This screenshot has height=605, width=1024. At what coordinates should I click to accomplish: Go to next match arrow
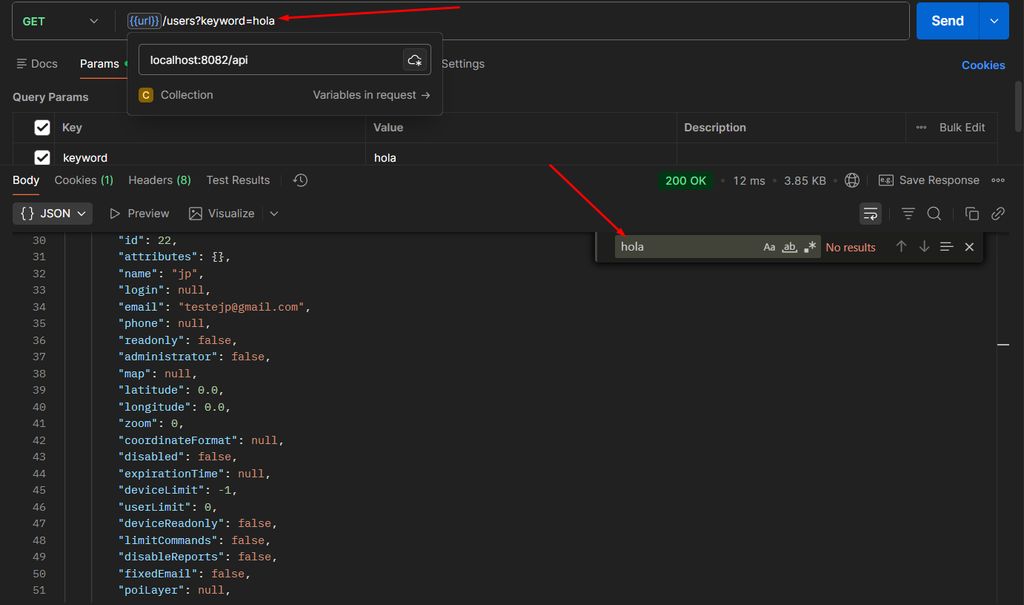924,246
